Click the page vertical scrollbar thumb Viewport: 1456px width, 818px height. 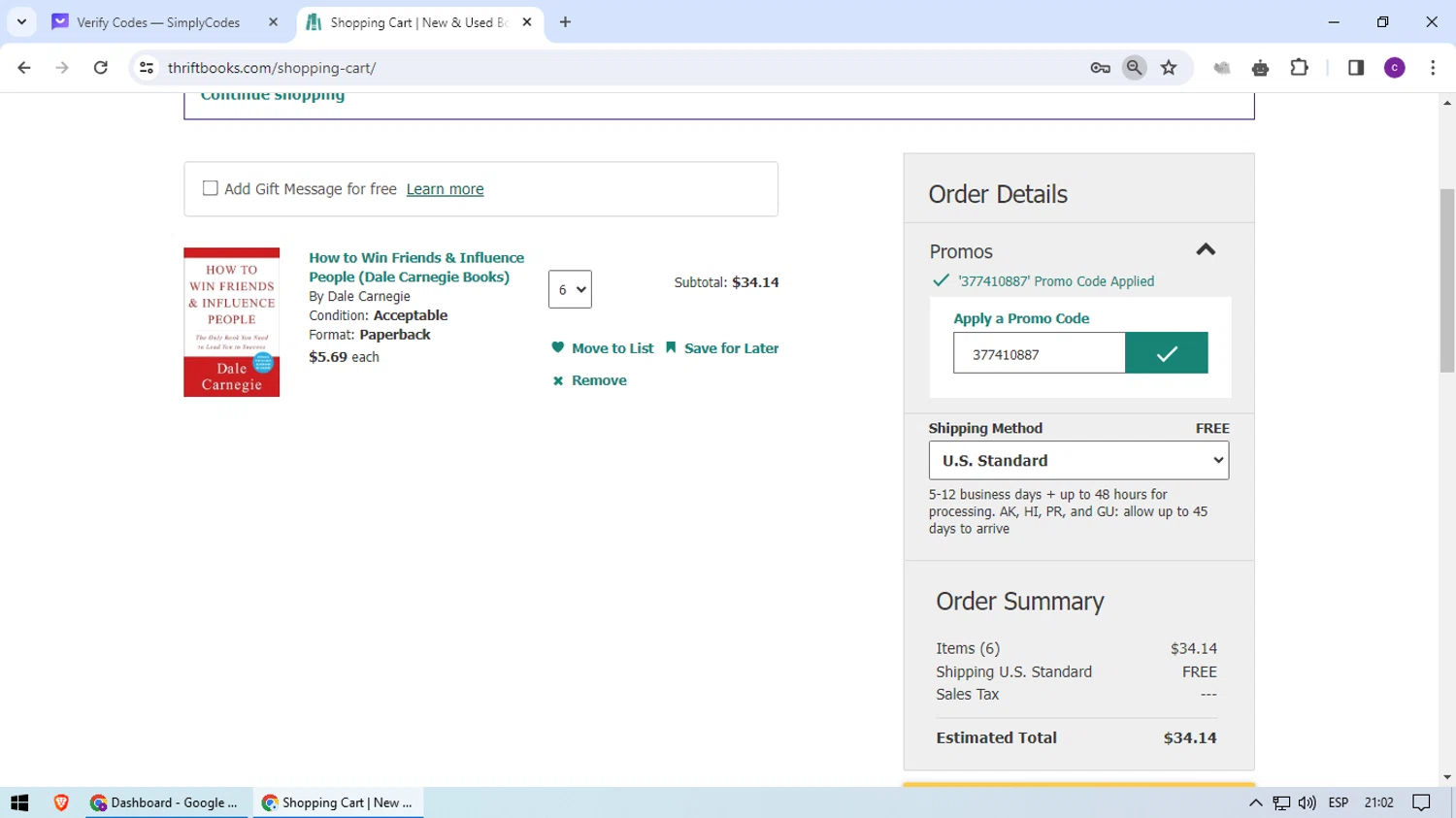1447,281
